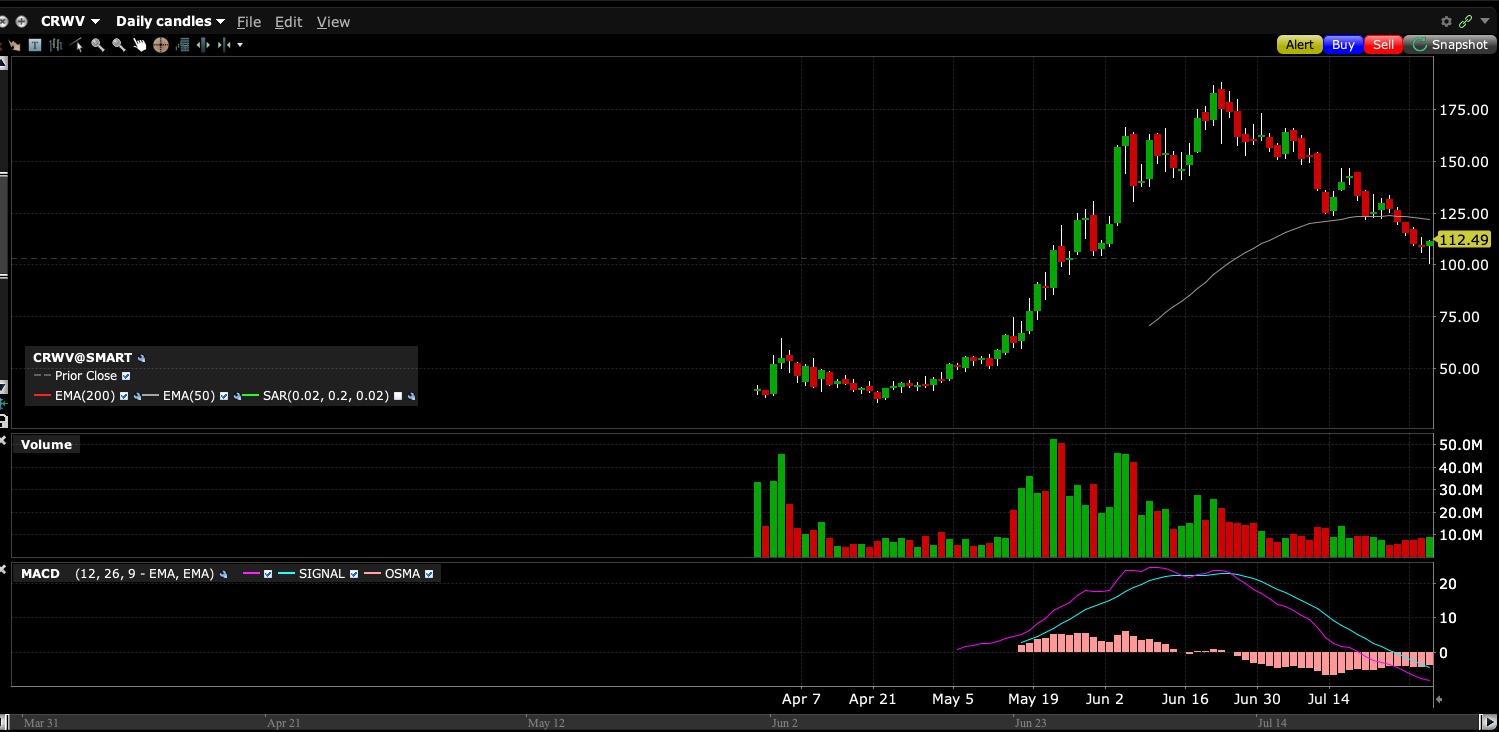Open the File menu
Viewport: 1499px width, 732px height.
[248, 22]
